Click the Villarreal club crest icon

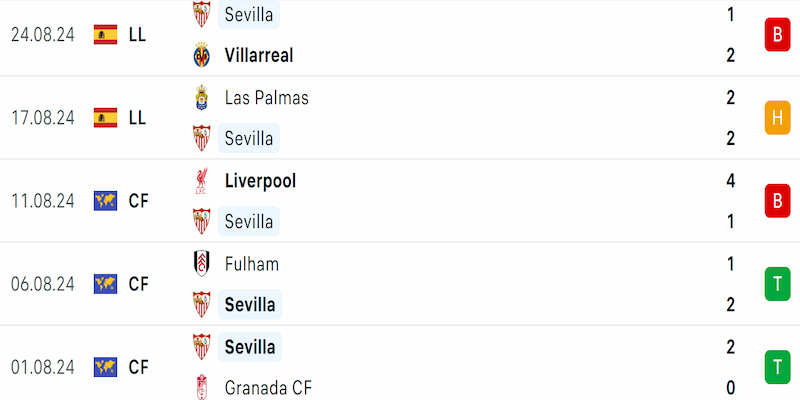(202, 55)
